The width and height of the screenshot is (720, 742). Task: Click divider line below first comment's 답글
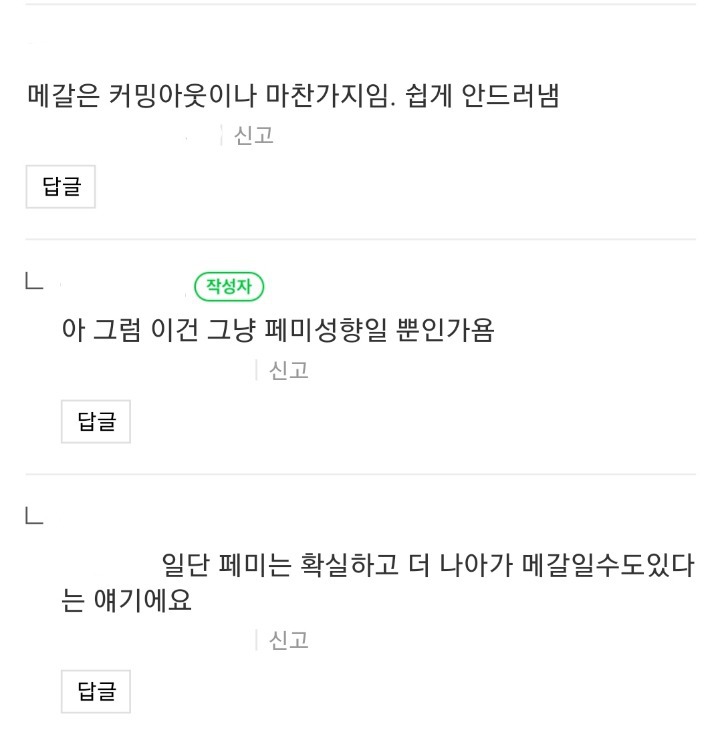click(360, 240)
